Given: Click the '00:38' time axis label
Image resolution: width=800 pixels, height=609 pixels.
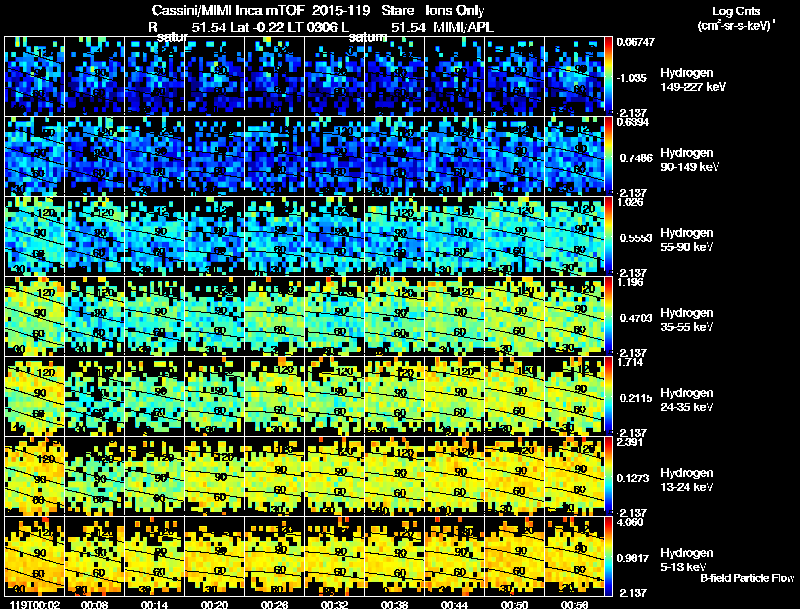Looking at the screenshot, I should point(394,604).
